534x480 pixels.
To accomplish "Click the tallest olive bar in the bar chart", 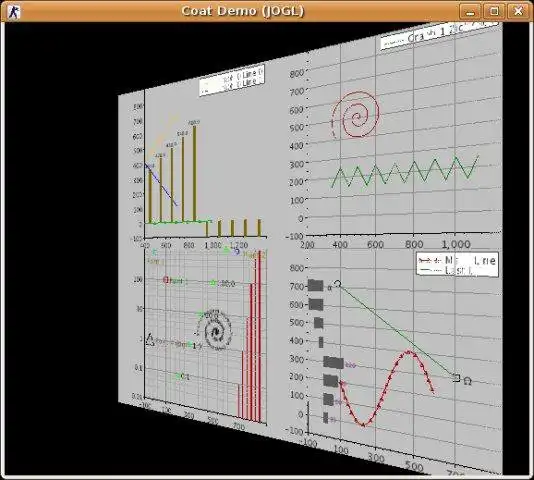I will pos(194,174).
